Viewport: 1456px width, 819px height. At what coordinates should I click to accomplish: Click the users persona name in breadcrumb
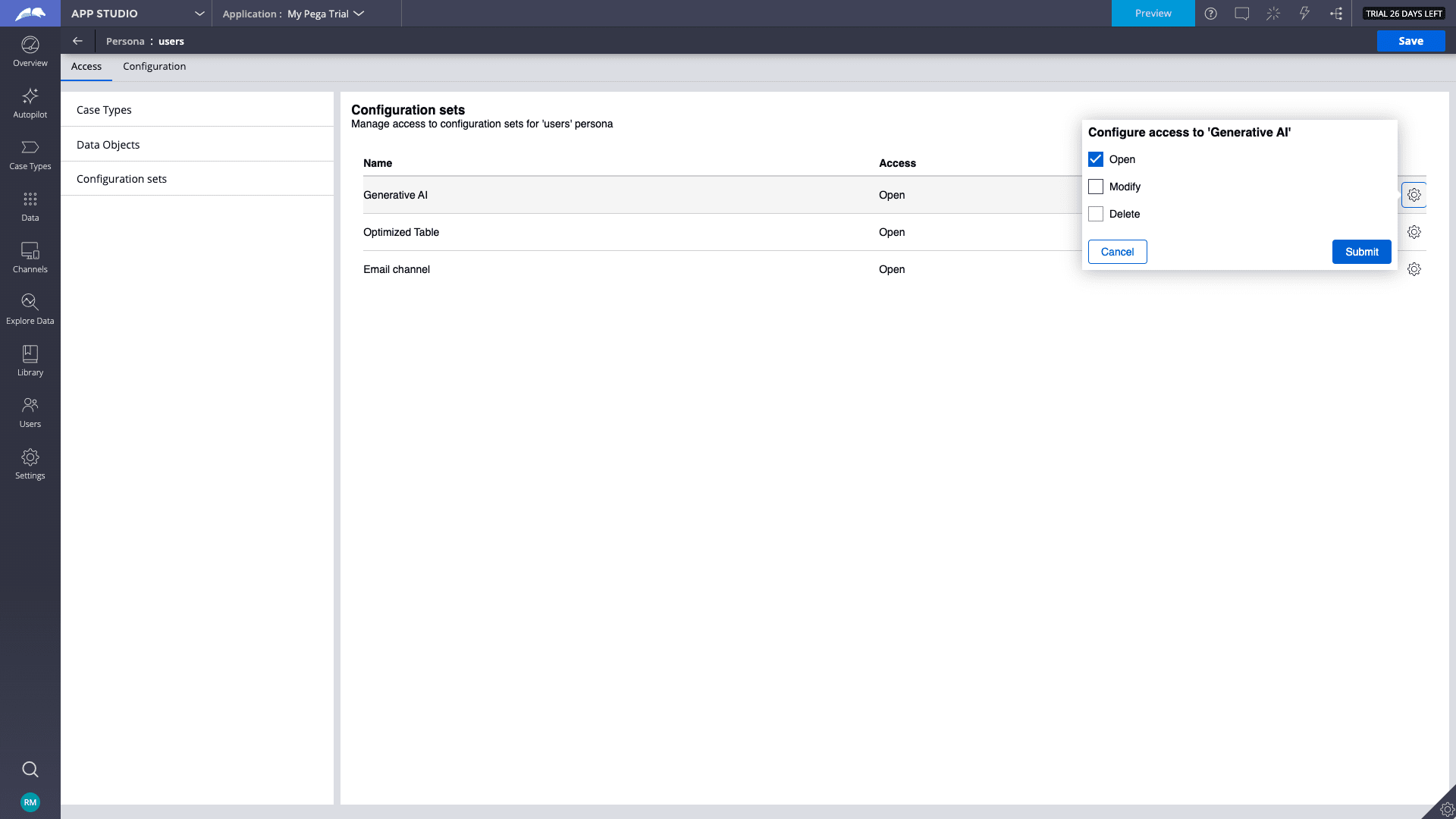(x=171, y=41)
